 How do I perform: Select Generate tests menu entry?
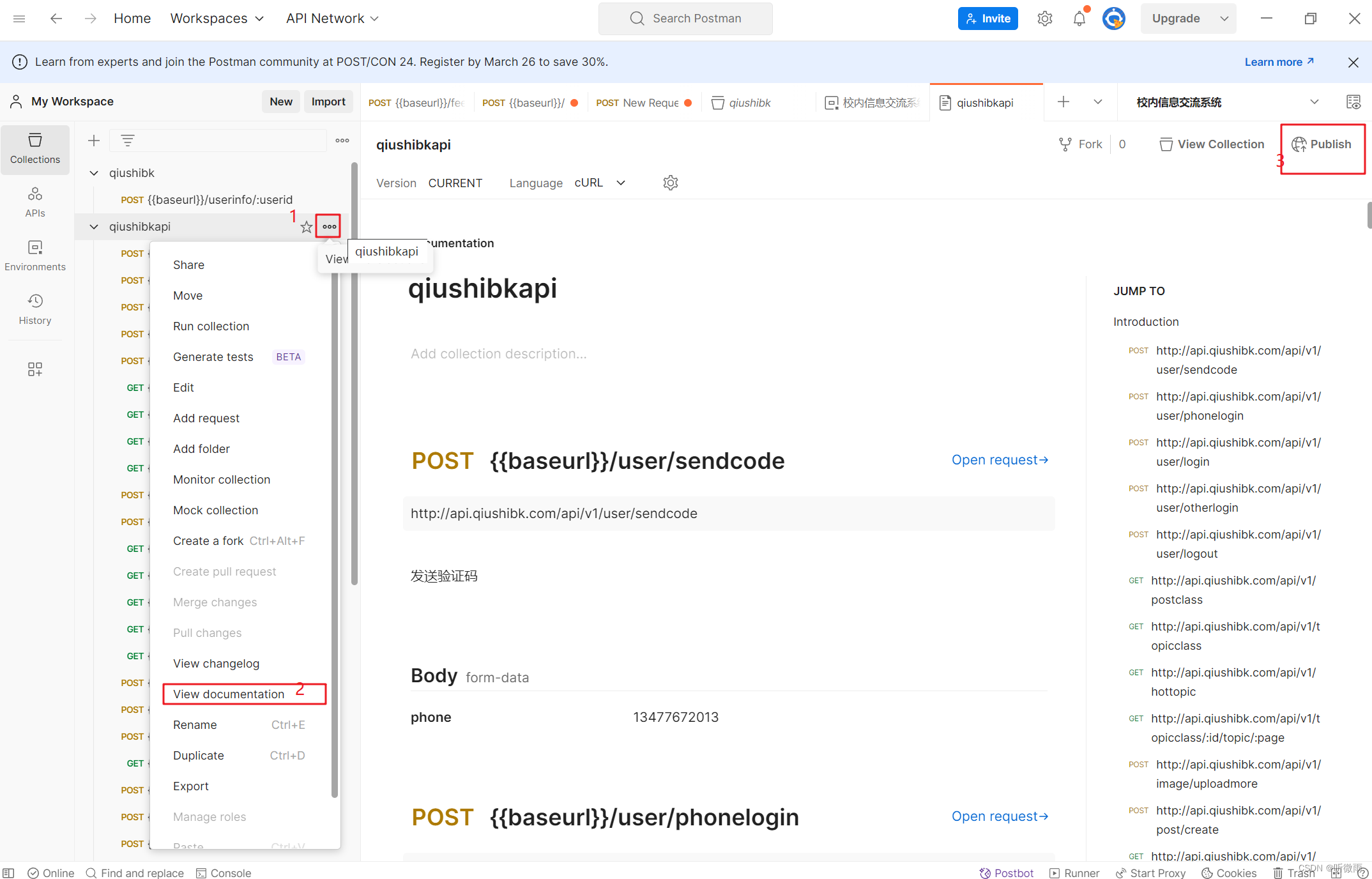tap(213, 357)
